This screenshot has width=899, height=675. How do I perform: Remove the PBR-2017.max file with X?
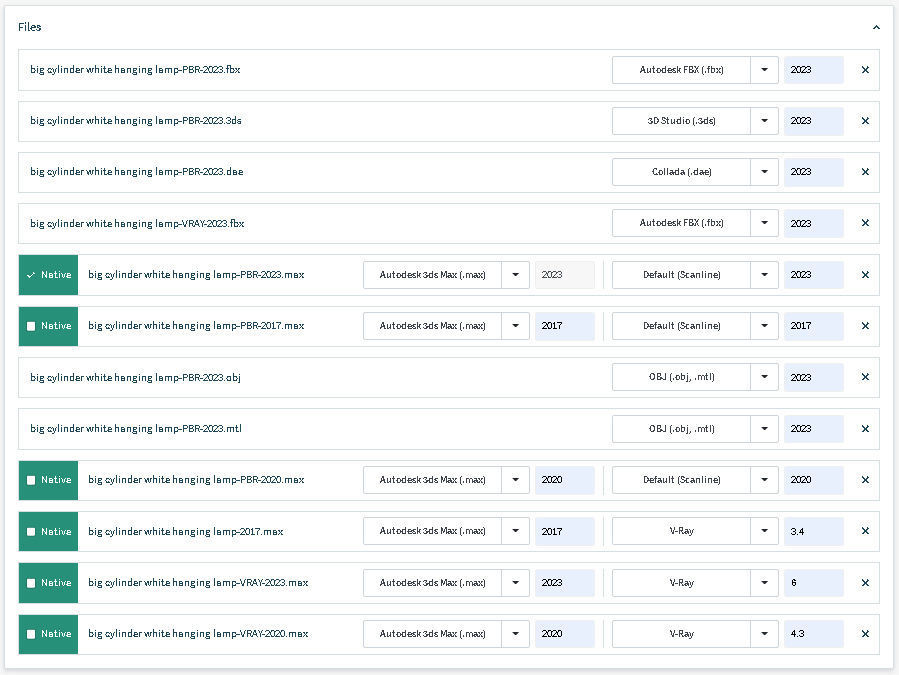pos(865,326)
